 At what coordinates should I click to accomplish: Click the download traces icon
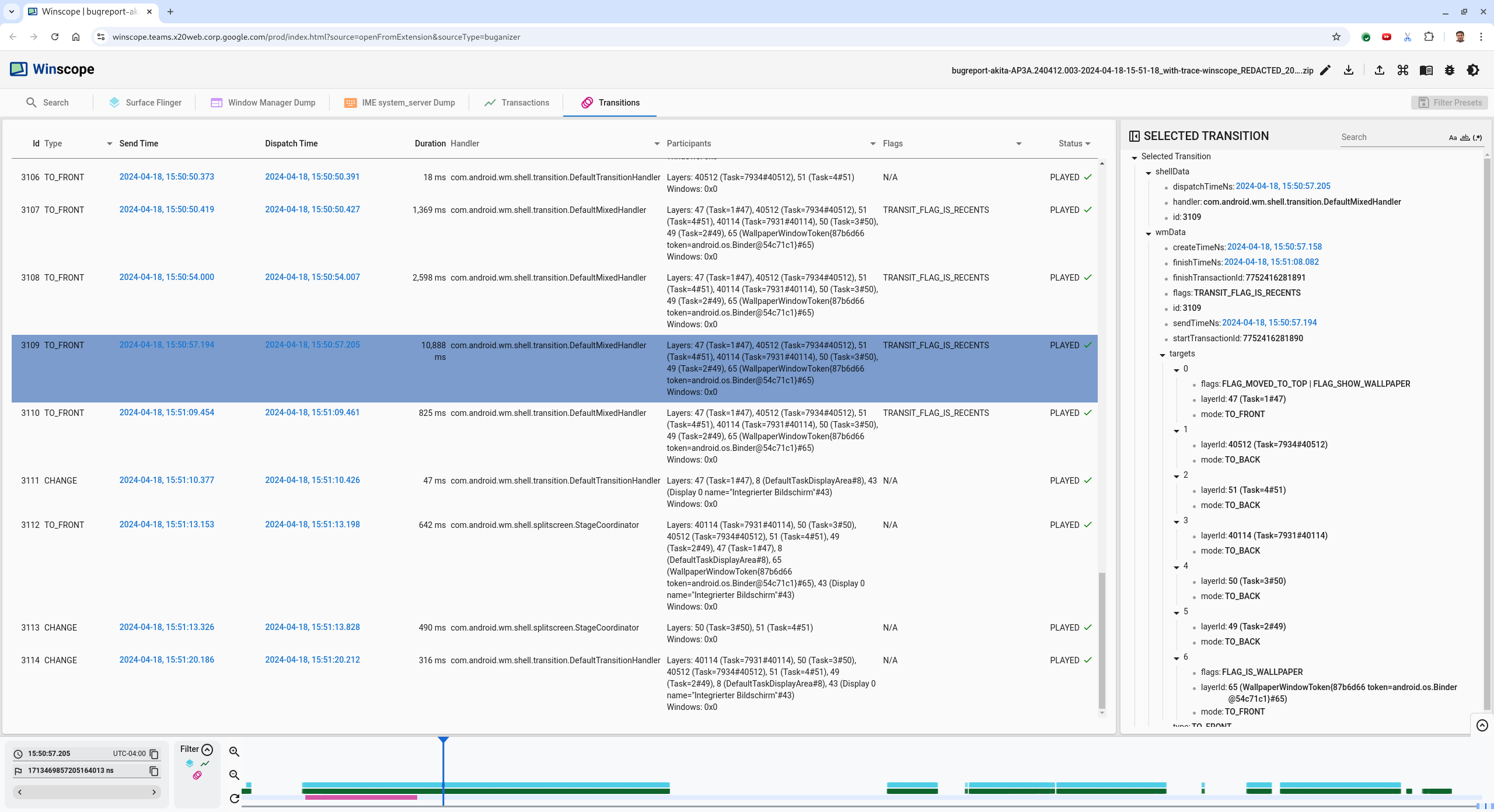[x=1349, y=70]
